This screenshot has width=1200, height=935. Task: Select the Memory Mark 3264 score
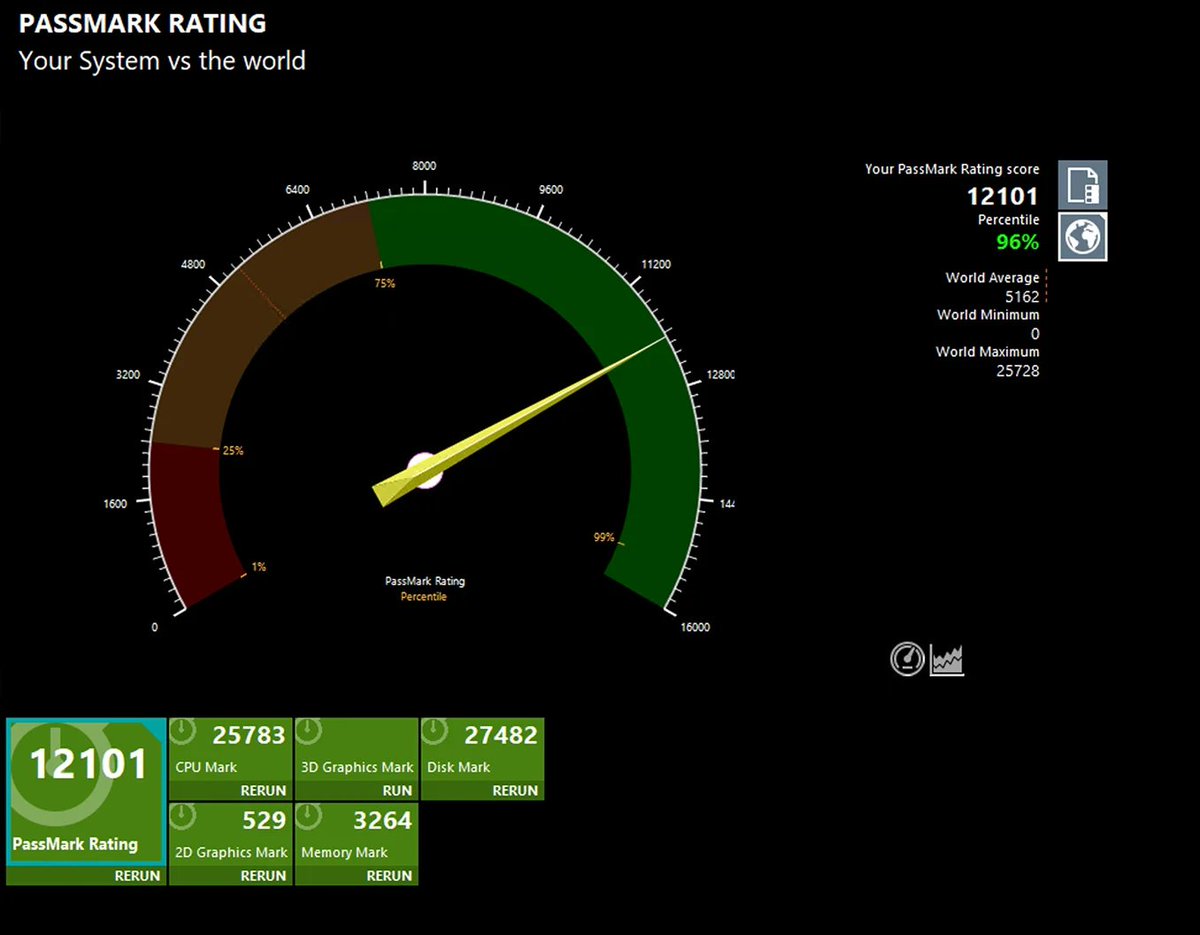(382, 820)
